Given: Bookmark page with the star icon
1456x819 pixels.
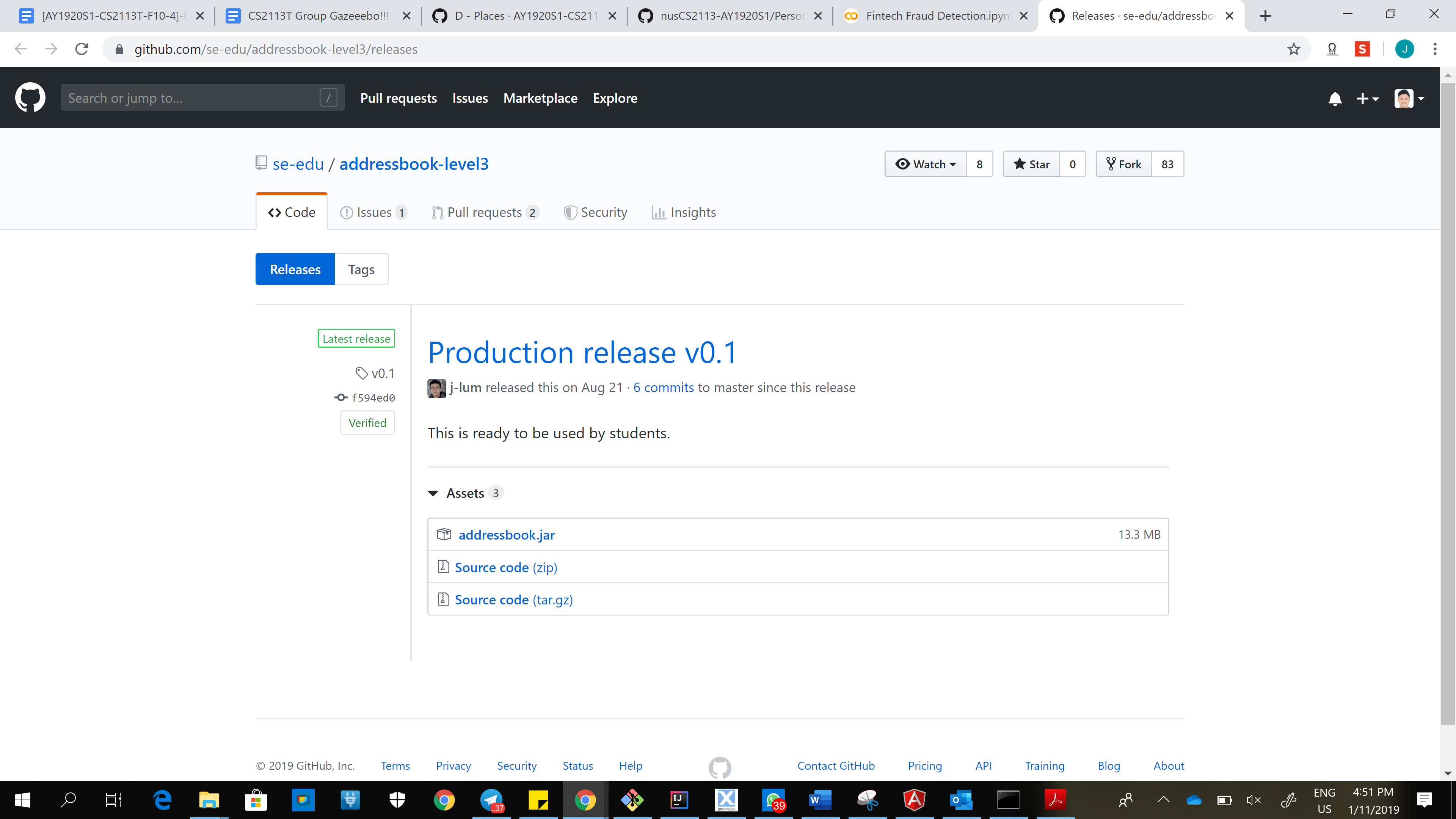Looking at the screenshot, I should 1293,49.
